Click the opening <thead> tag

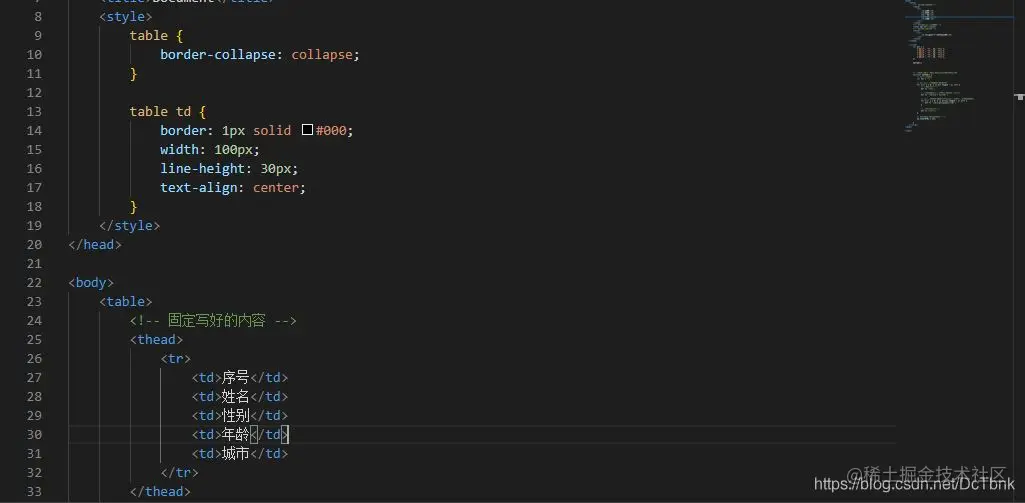tap(156, 339)
